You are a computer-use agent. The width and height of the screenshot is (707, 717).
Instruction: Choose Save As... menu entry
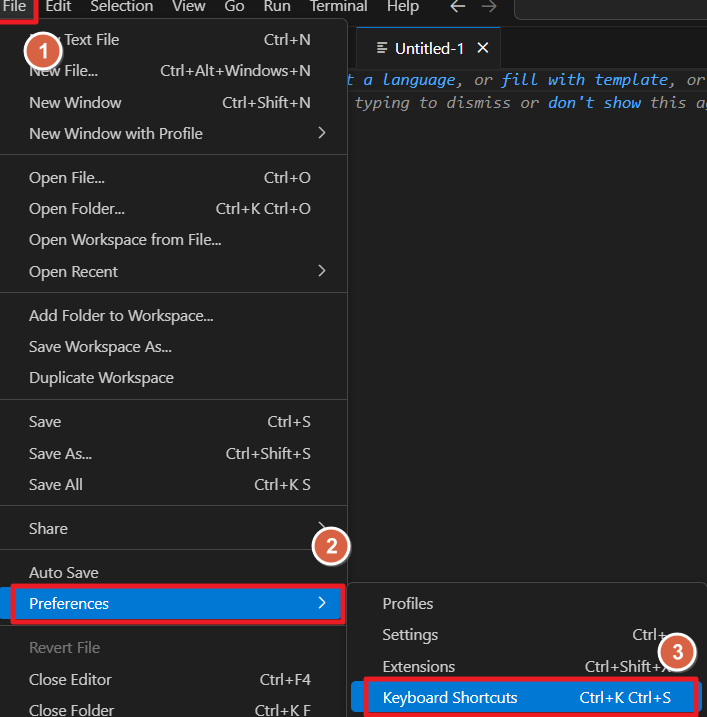(x=173, y=454)
